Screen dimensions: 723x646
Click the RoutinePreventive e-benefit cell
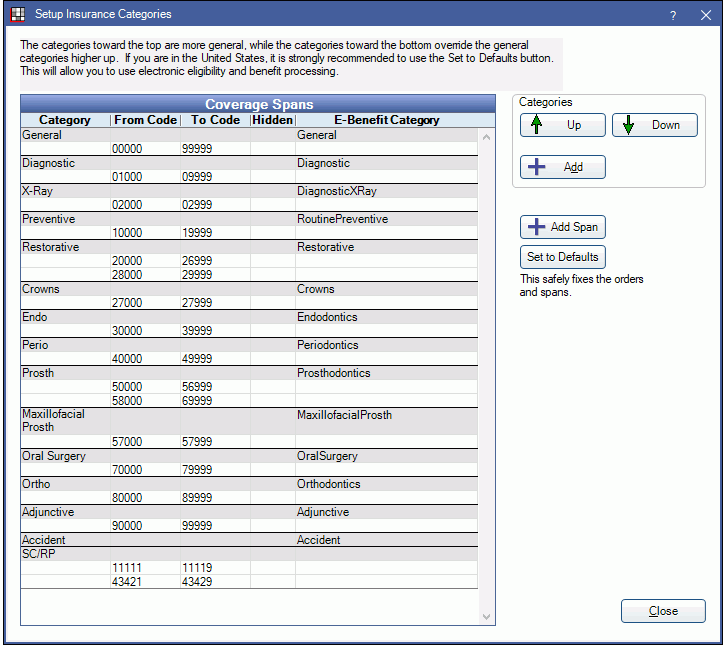386,219
